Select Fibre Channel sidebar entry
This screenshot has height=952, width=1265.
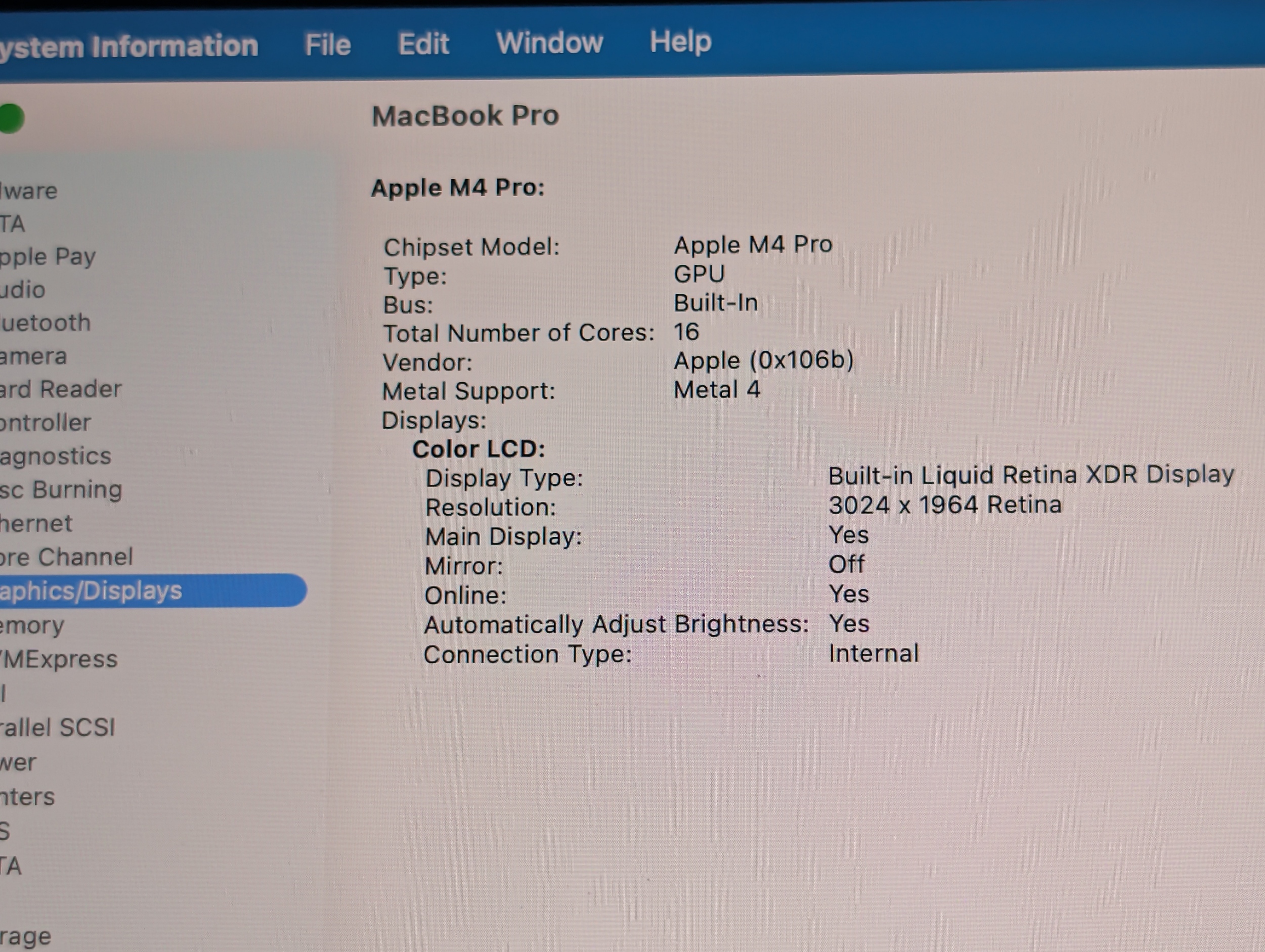pyautogui.click(x=66, y=558)
